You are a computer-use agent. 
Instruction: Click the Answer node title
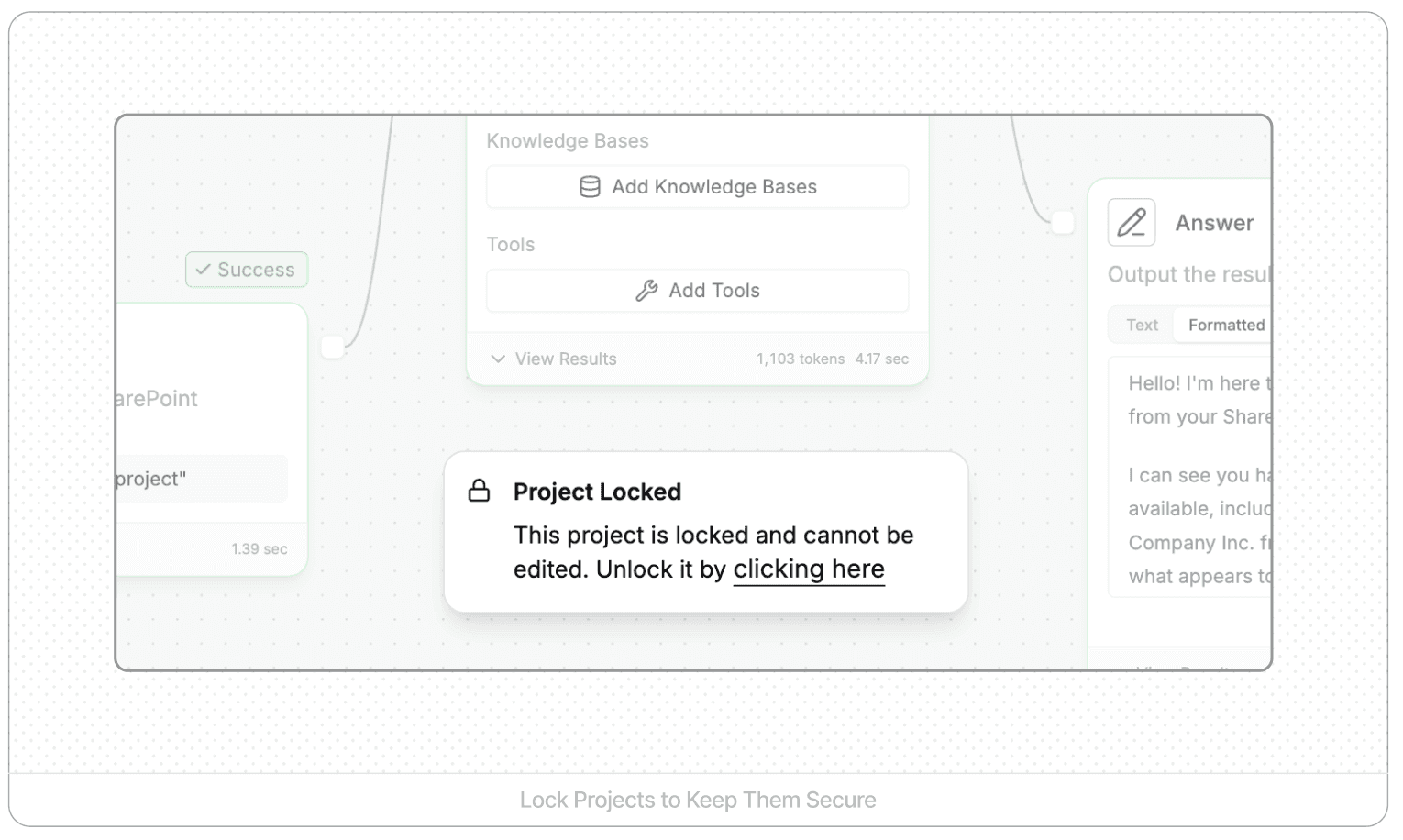pyautogui.click(x=1214, y=223)
